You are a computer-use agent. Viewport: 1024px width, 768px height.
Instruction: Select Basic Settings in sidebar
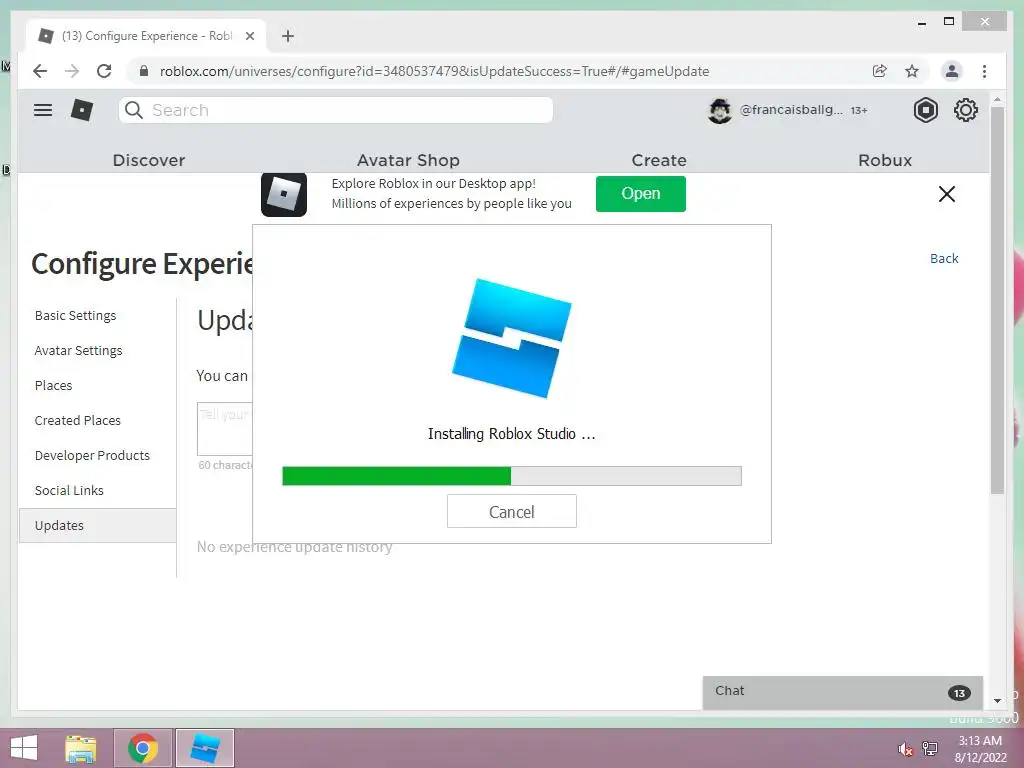coord(75,315)
